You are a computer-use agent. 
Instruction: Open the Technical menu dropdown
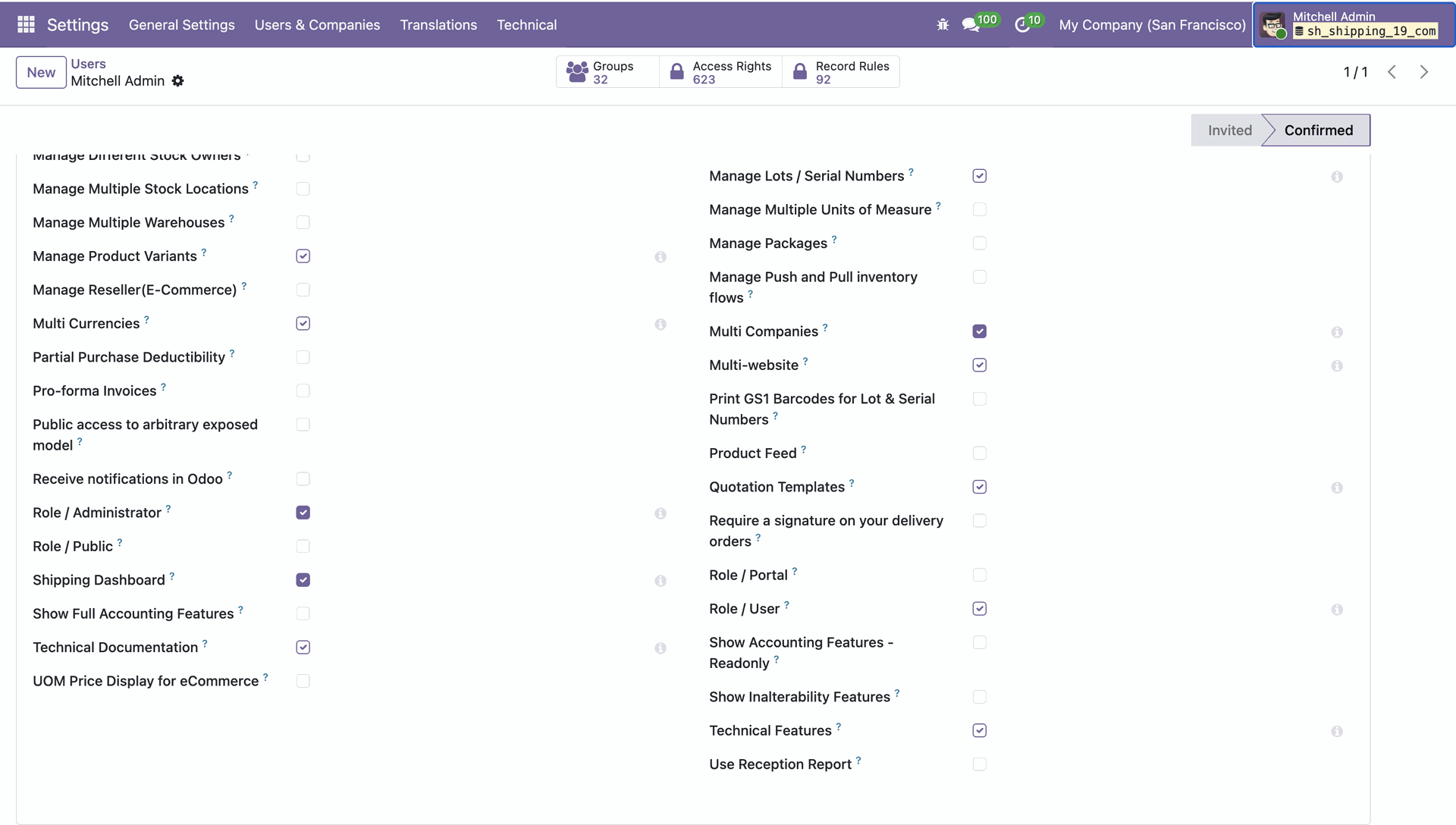(526, 25)
